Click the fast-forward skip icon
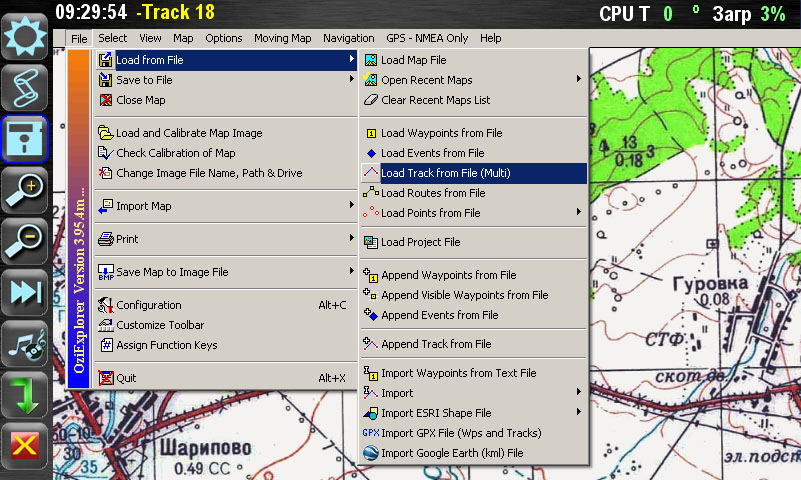Image resolution: width=801 pixels, height=480 pixels. pyautogui.click(x=25, y=291)
